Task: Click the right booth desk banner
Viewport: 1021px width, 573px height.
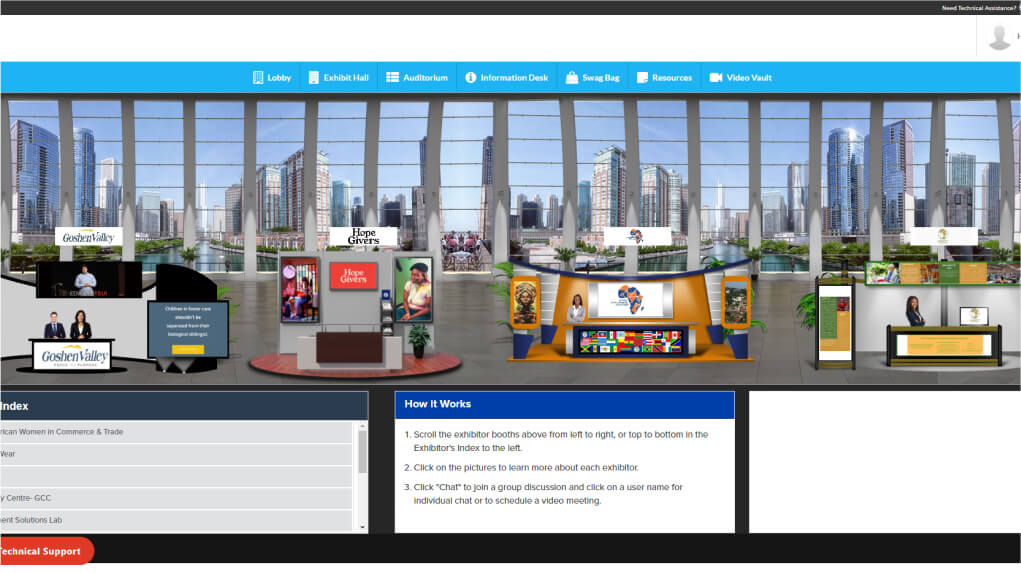Action: 944,345
